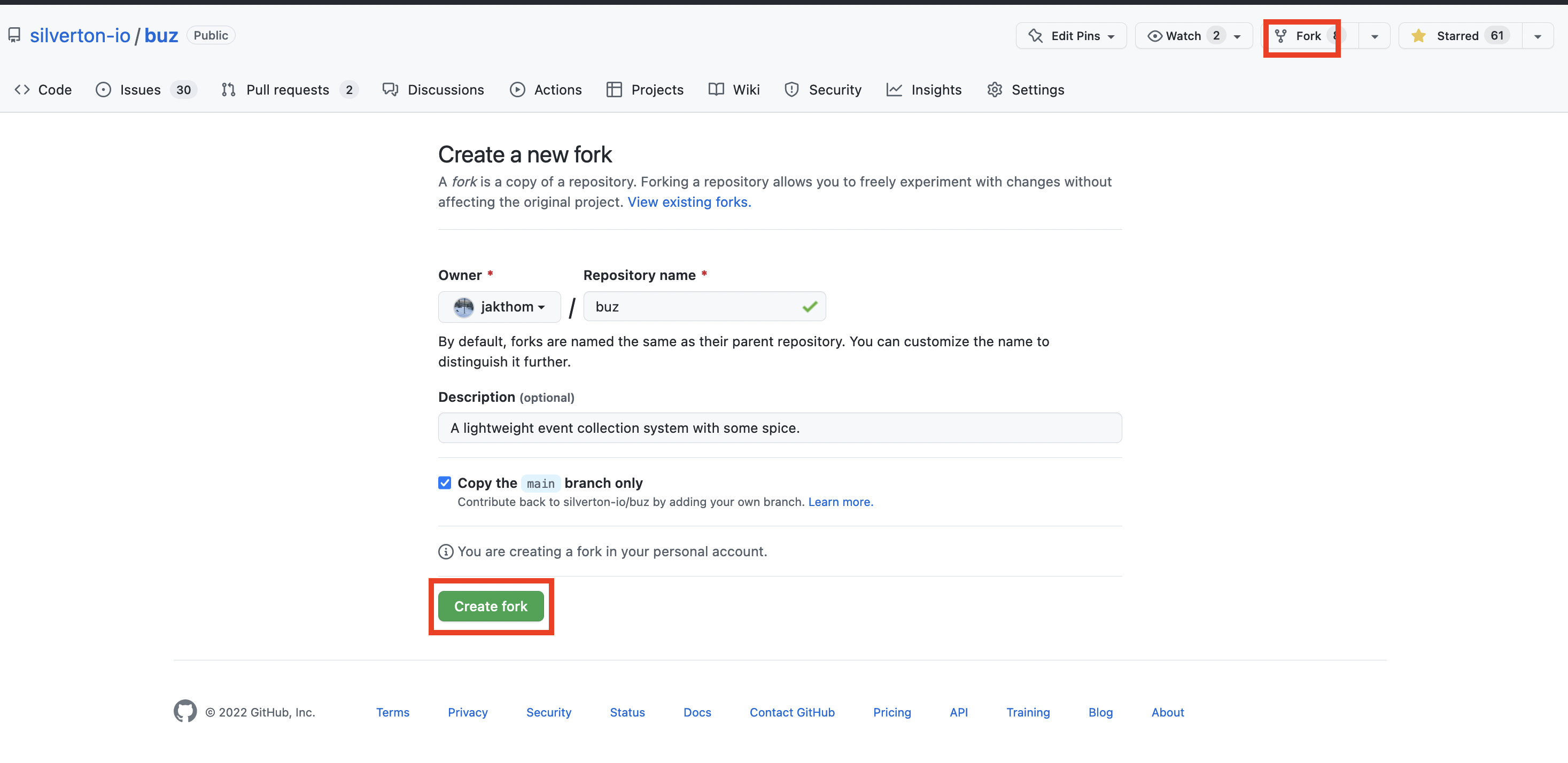Open the Owner jakthom dropdown
Viewport: 1568px width, 763px height.
(499, 307)
